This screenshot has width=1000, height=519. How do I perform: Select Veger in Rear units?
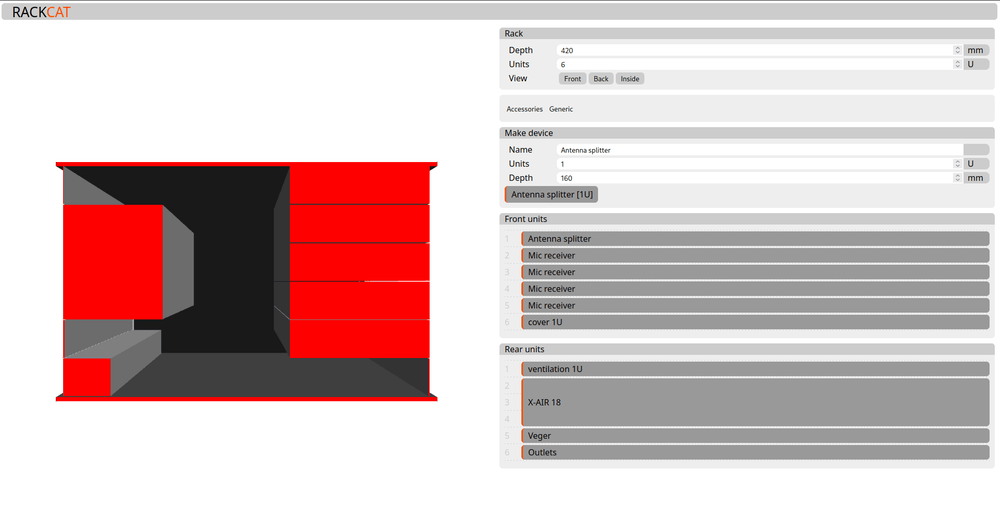(x=755, y=435)
